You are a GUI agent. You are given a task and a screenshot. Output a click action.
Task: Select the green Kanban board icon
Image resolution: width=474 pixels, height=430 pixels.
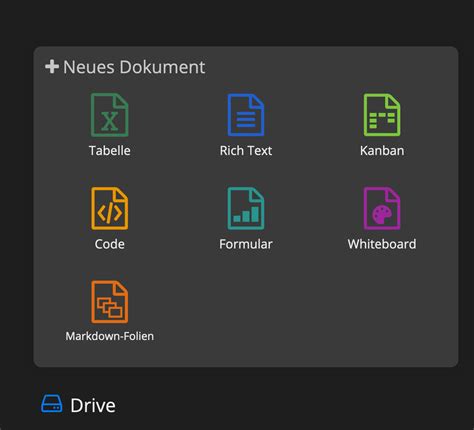[x=382, y=115]
